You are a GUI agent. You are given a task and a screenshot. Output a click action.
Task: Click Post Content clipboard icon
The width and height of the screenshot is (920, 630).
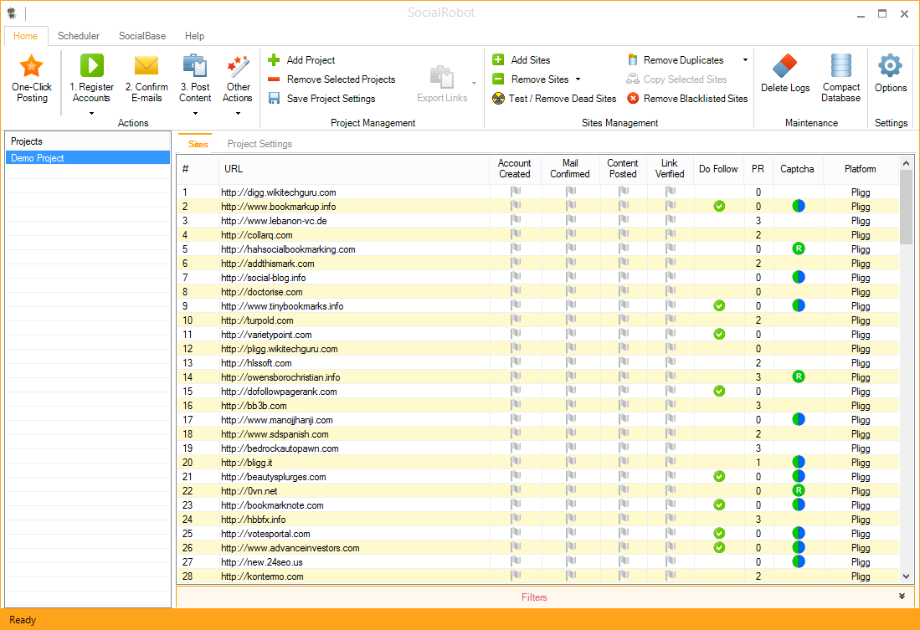pos(195,66)
